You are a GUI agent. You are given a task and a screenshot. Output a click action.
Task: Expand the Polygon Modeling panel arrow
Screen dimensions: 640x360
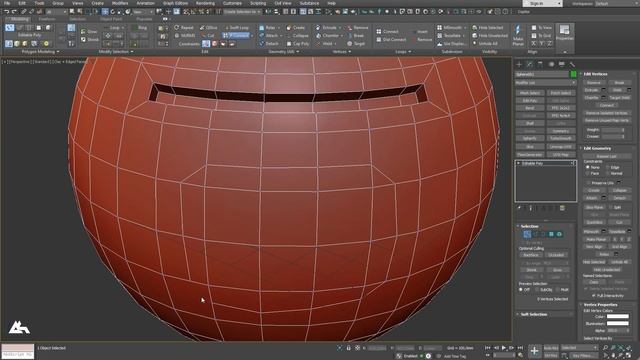(58, 52)
